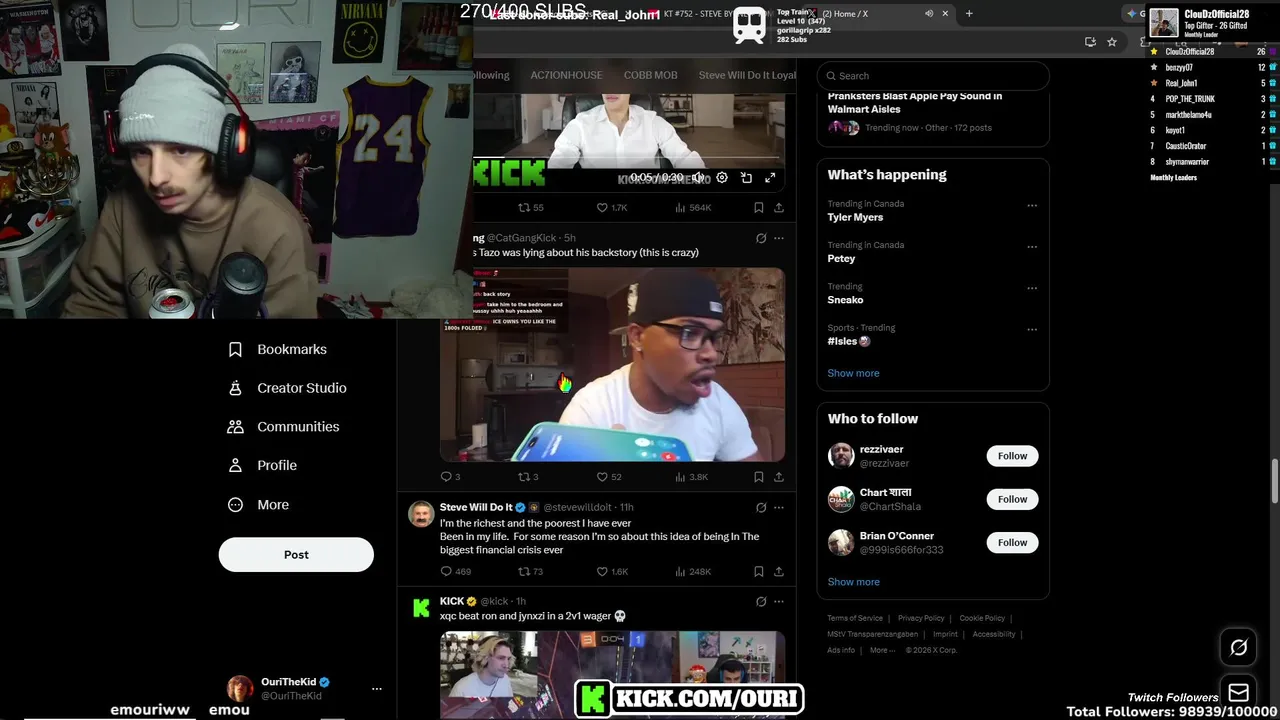Click the Post button
The width and height of the screenshot is (1280, 720).
pos(296,555)
